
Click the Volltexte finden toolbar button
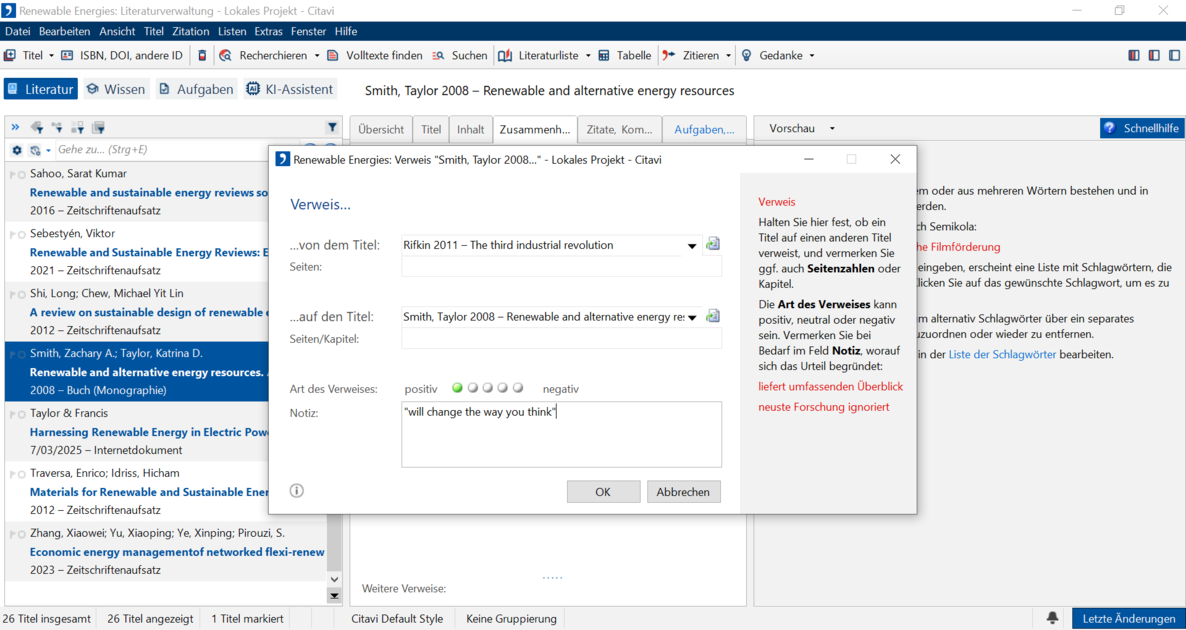point(375,55)
